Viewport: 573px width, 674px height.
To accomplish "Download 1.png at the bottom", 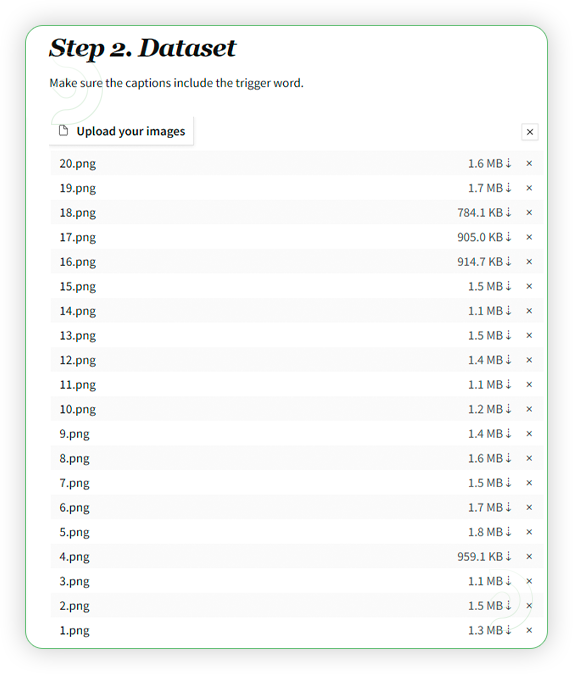I will 509,630.
